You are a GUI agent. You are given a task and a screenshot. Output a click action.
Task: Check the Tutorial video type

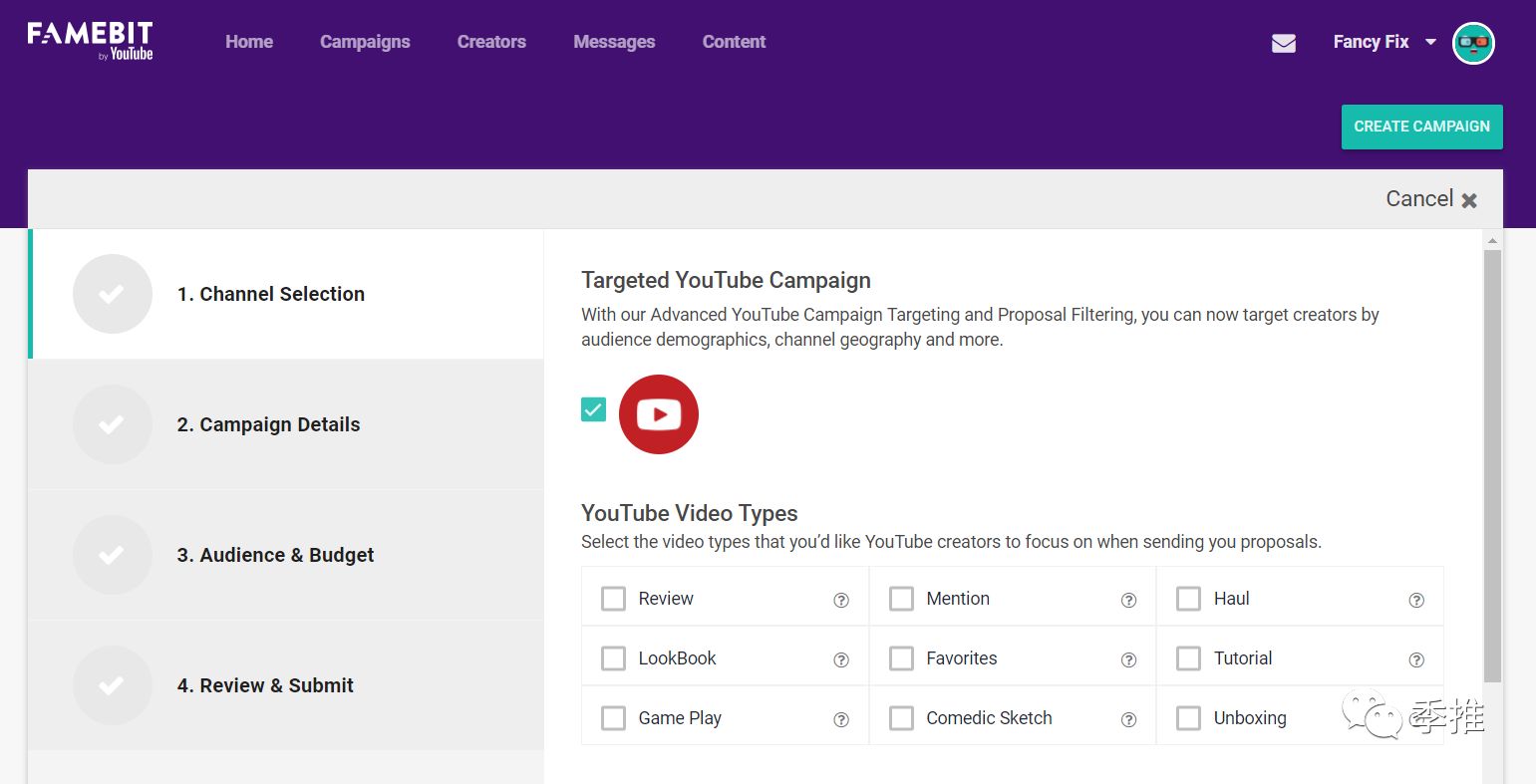tap(1188, 658)
